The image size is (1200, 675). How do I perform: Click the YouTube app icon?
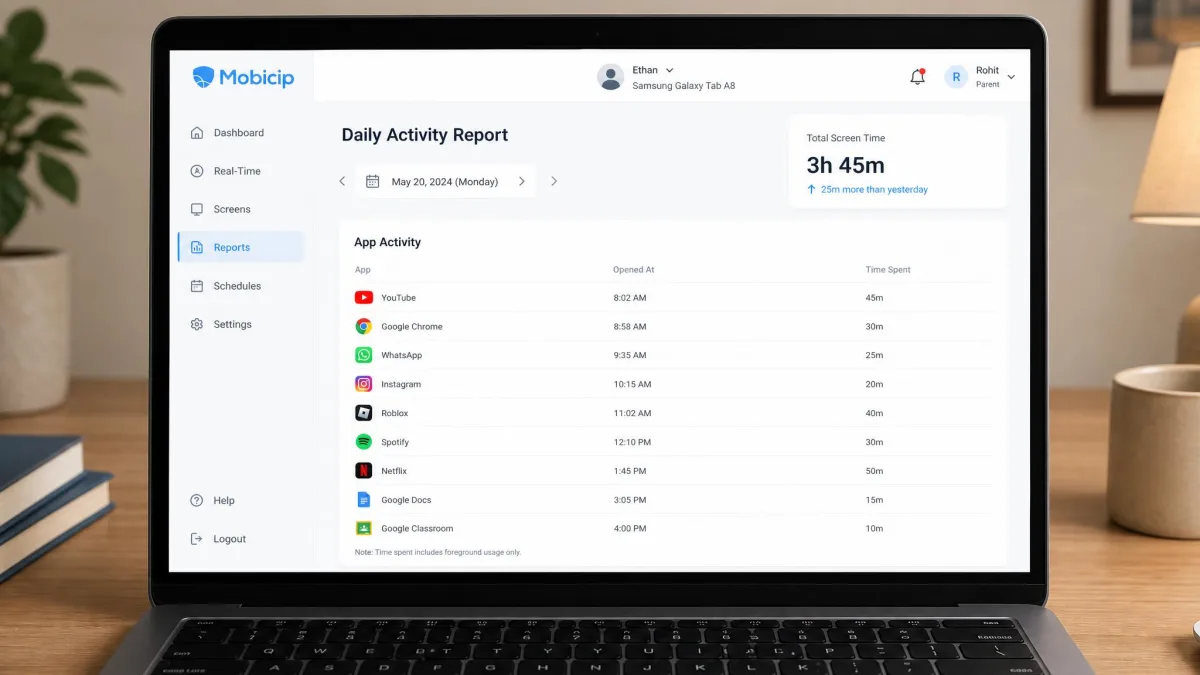(364, 297)
